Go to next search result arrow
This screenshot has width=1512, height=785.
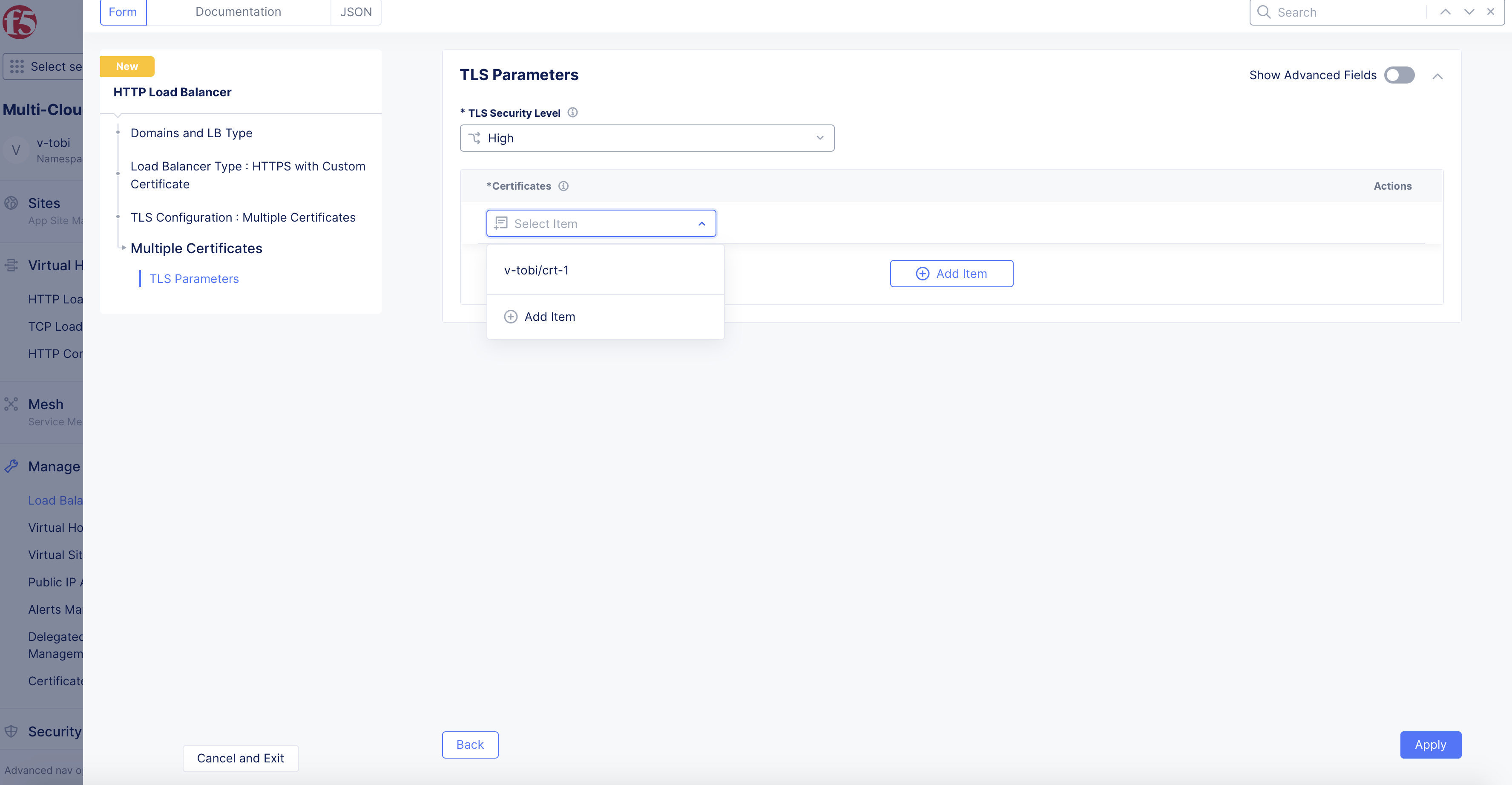pyautogui.click(x=1469, y=12)
